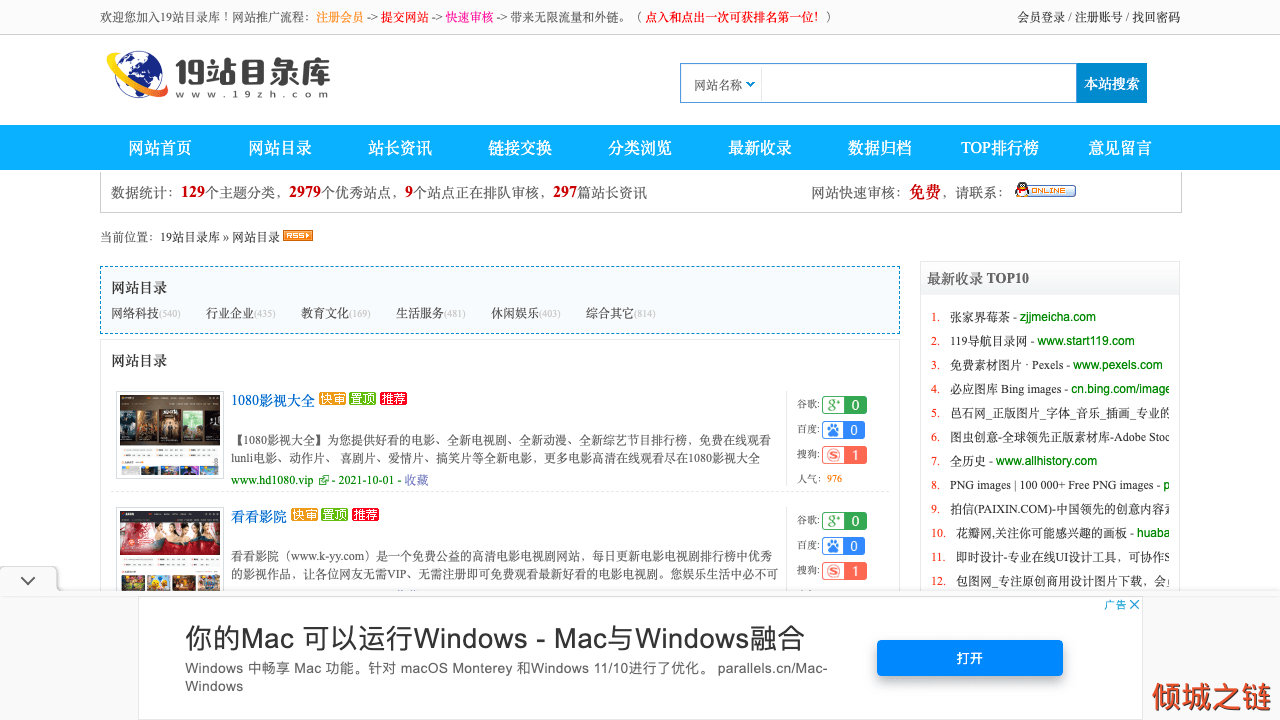Open the 网络科技 category
This screenshot has width=1280, height=720.
point(135,313)
